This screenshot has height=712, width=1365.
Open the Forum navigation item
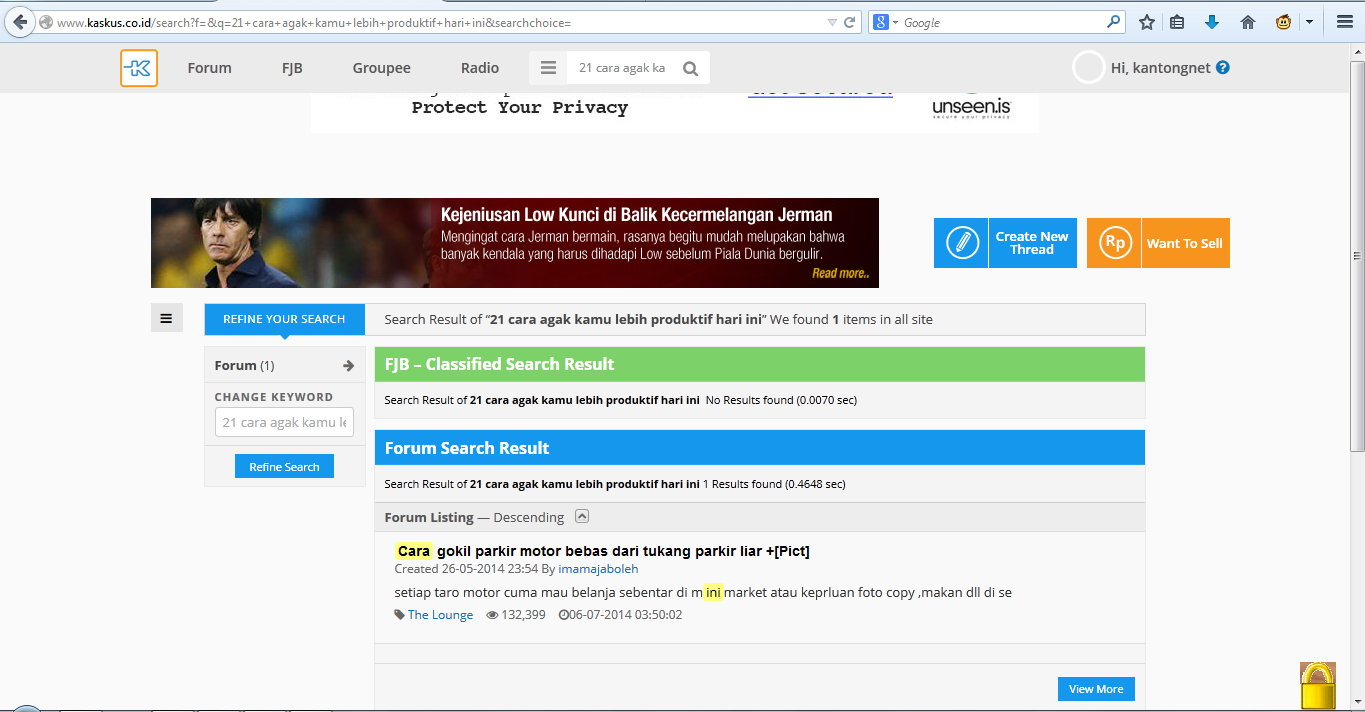[209, 68]
